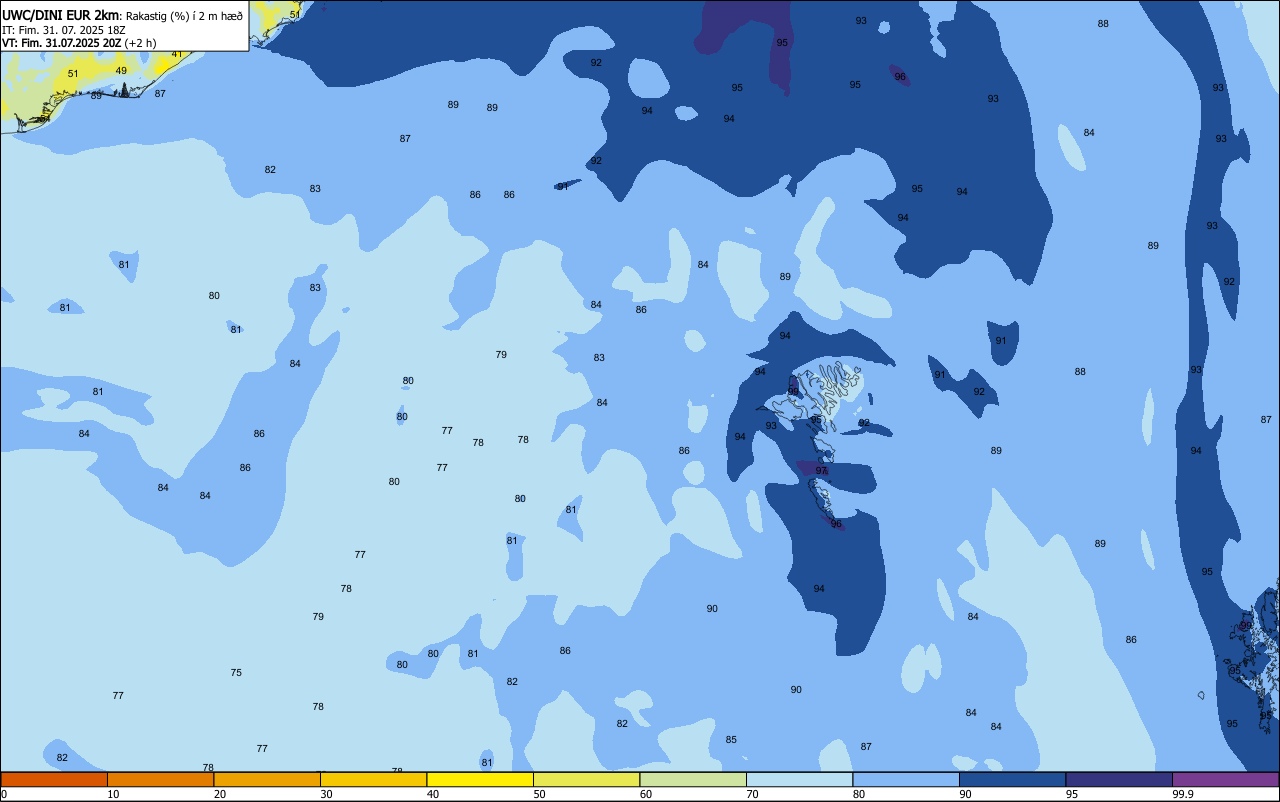The height and width of the screenshot is (802, 1280).
Task: Click the legend scale label '40'
Action: [x=433, y=794]
